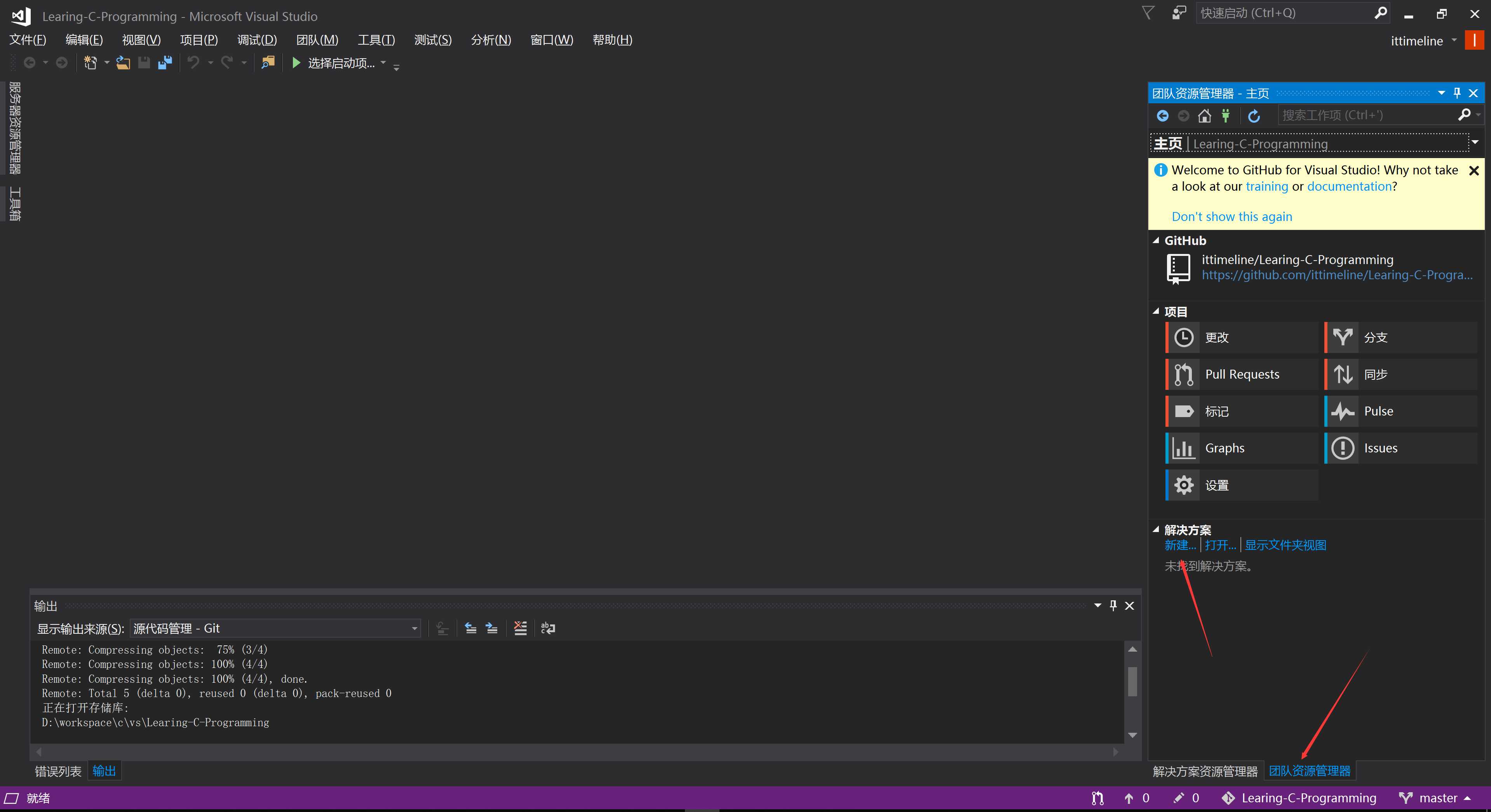
Task: Open the ittimeline account dropdown
Action: pyautogui.click(x=1454, y=40)
